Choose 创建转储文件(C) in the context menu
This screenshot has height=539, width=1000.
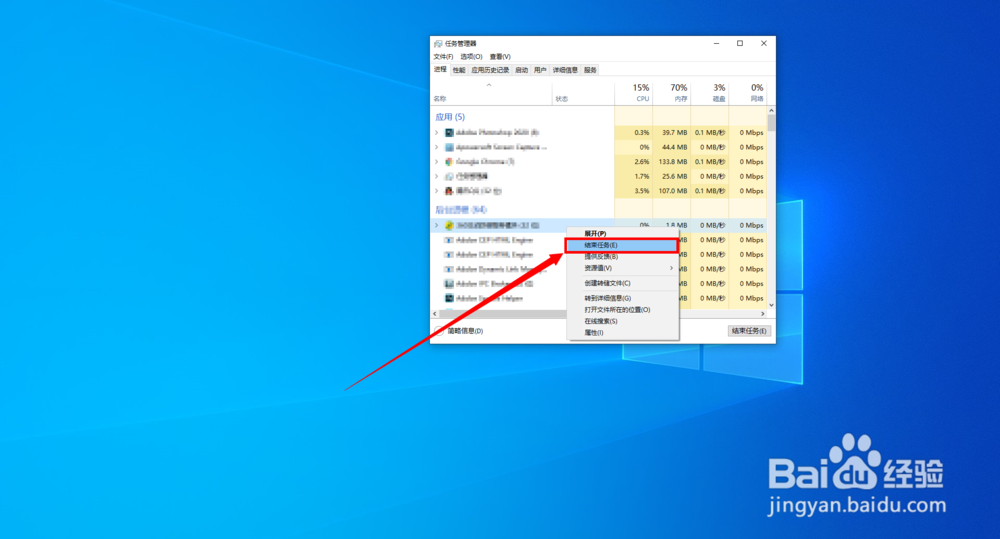(622, 283)
